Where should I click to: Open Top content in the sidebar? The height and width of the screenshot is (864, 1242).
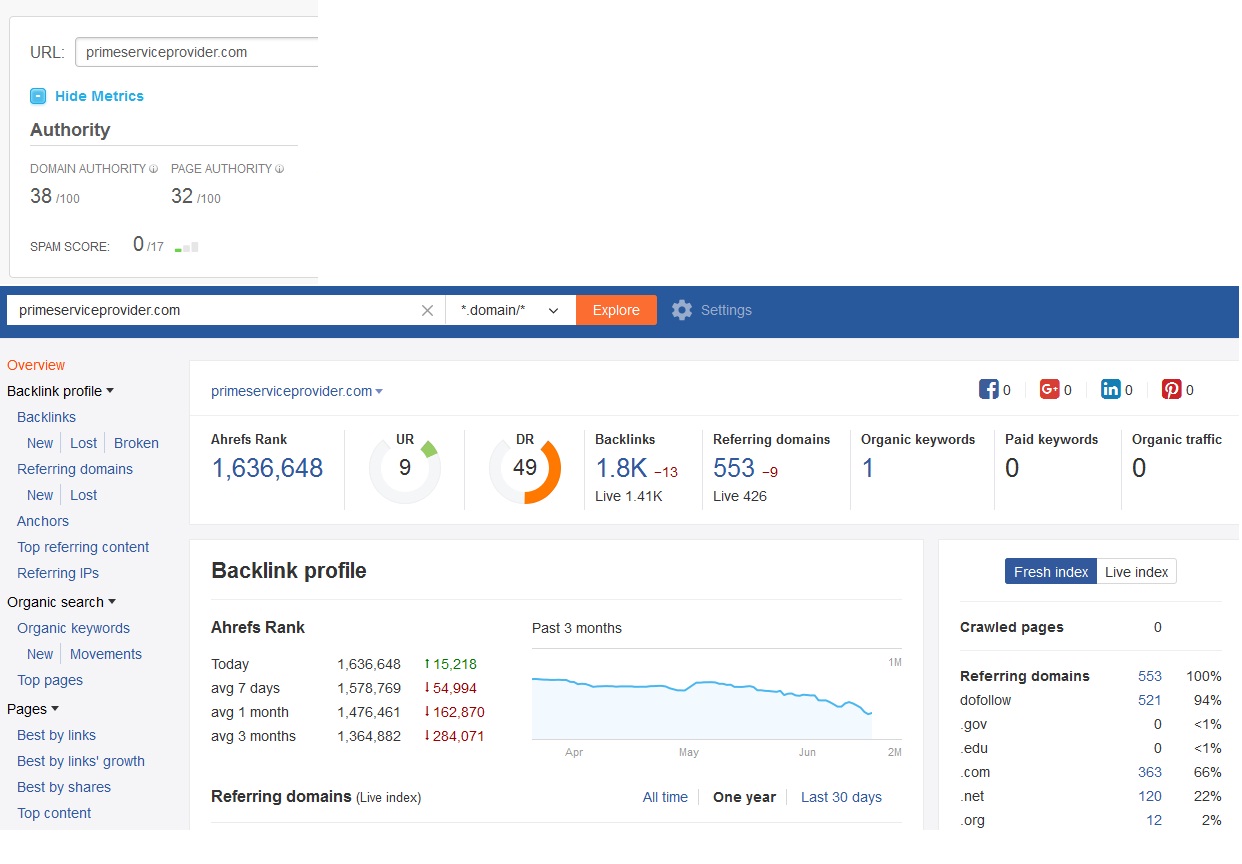[x=54, y=813]
